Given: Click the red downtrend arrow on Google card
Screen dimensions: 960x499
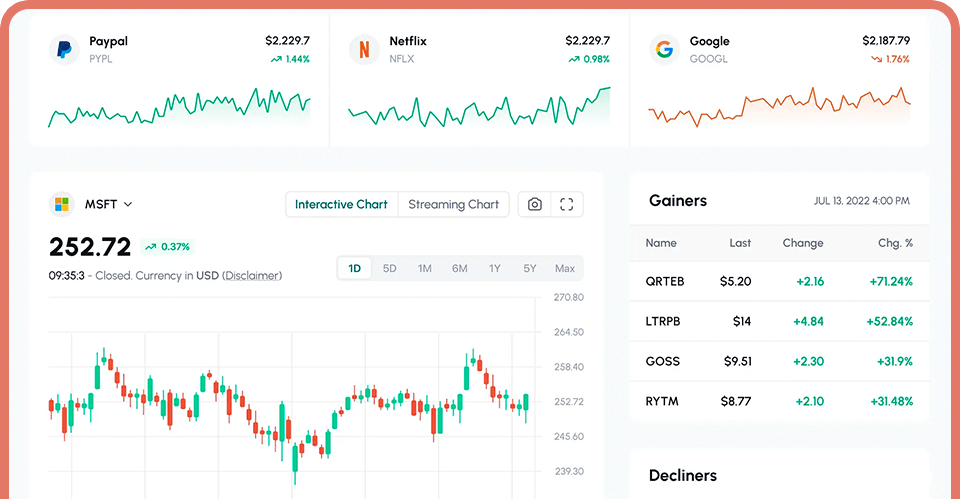Looking at the screenshot, I should tap(876, 59).
